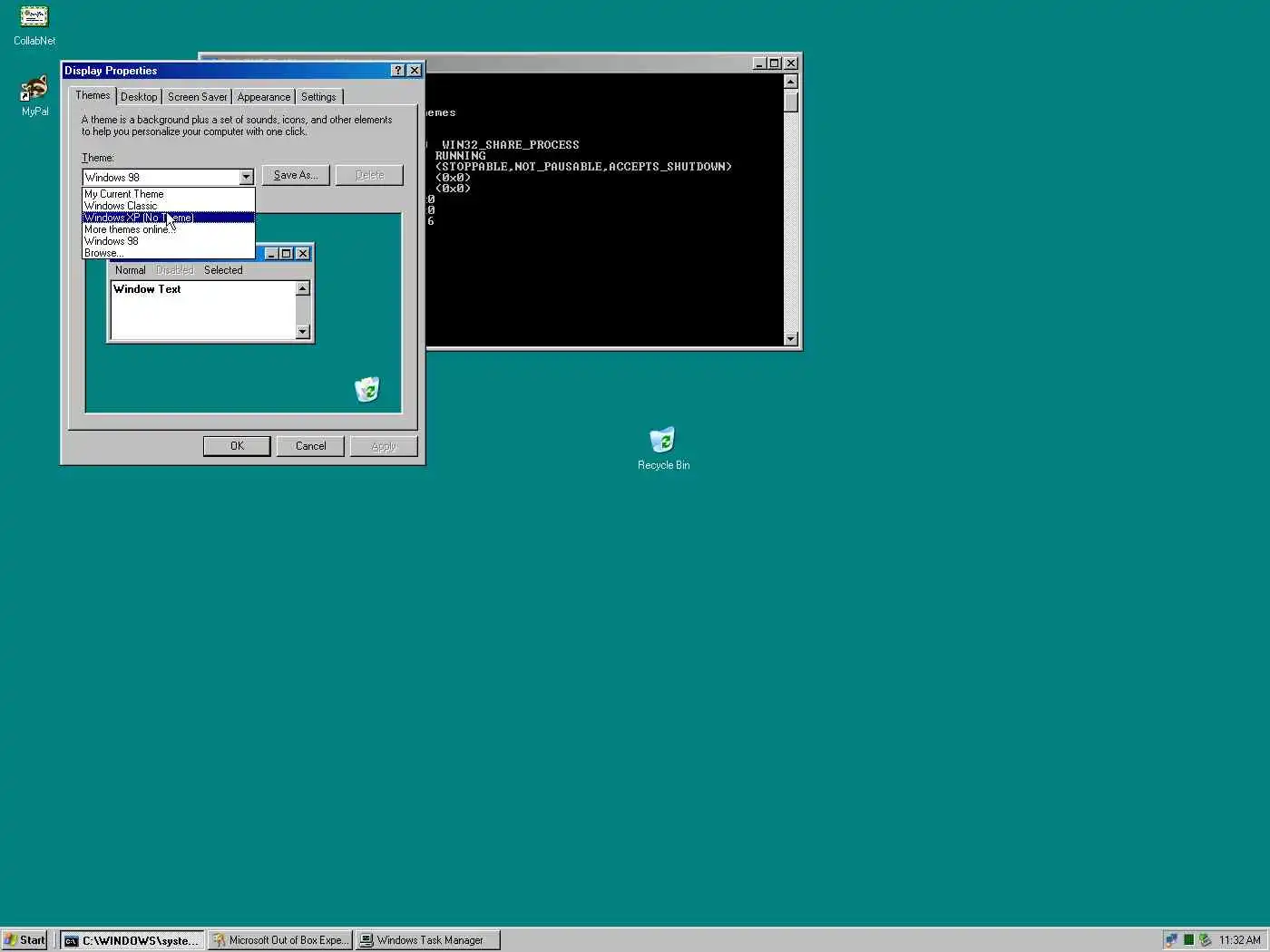Close the Display Properties dialog
This screenshot has height=952, width=1270.
tap(415, 71)
